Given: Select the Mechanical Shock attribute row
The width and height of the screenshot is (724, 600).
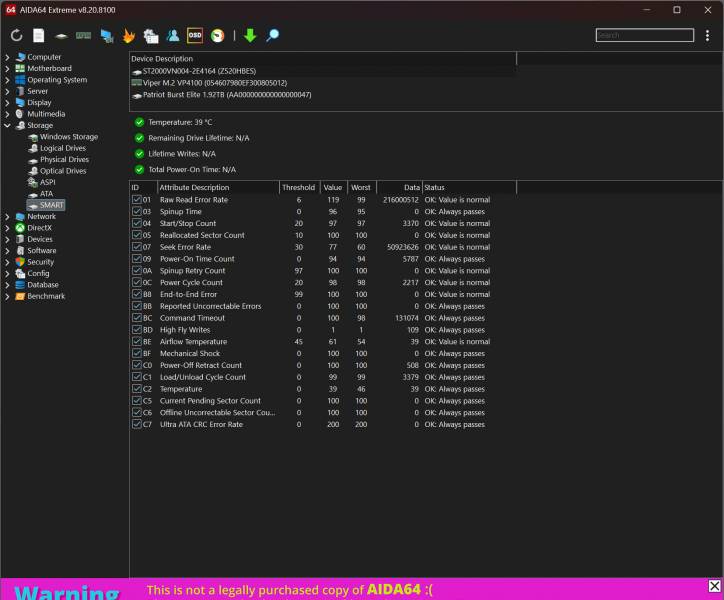Looking at the screenshot, I should (x=322, y=353).
